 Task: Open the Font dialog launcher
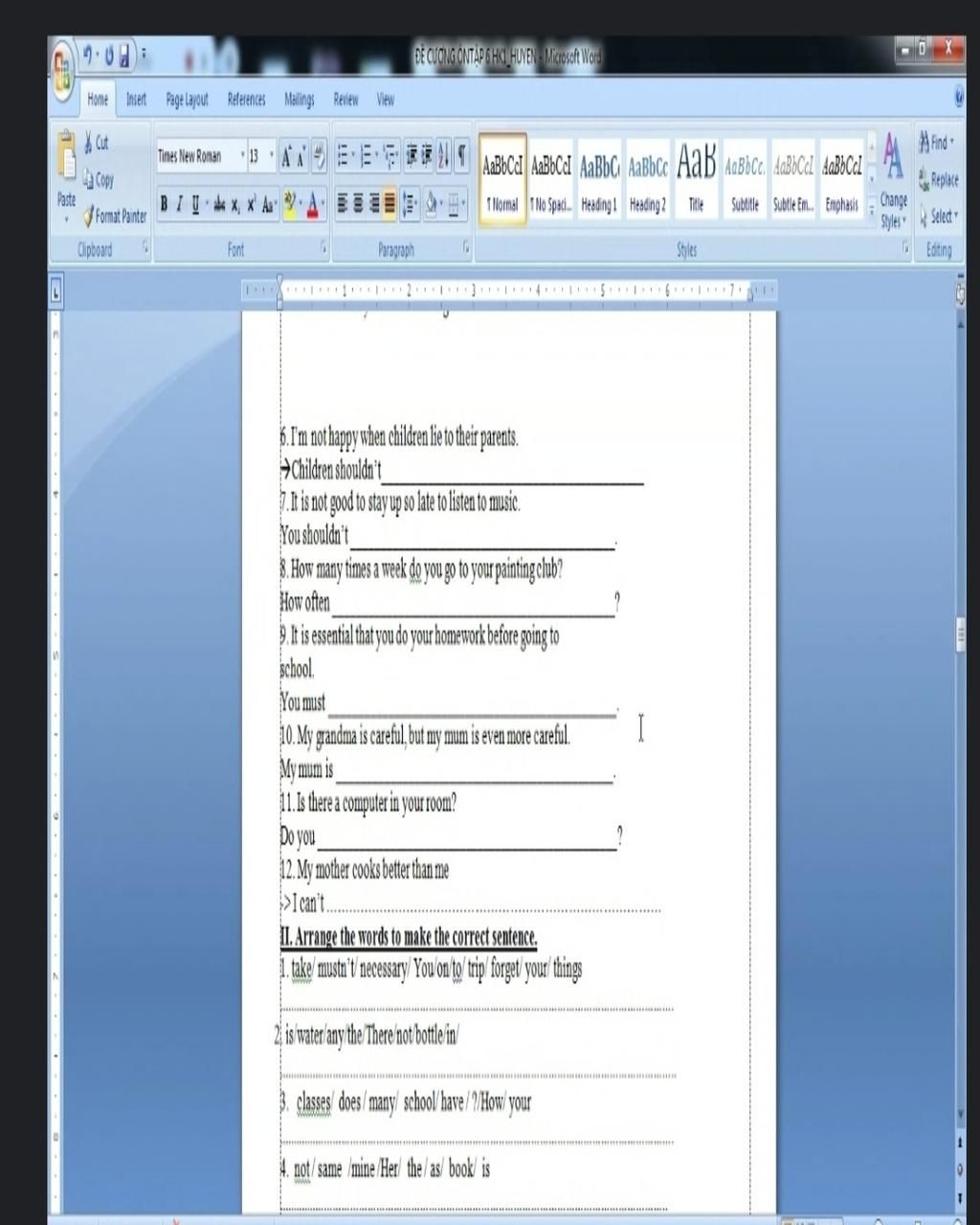324,248
